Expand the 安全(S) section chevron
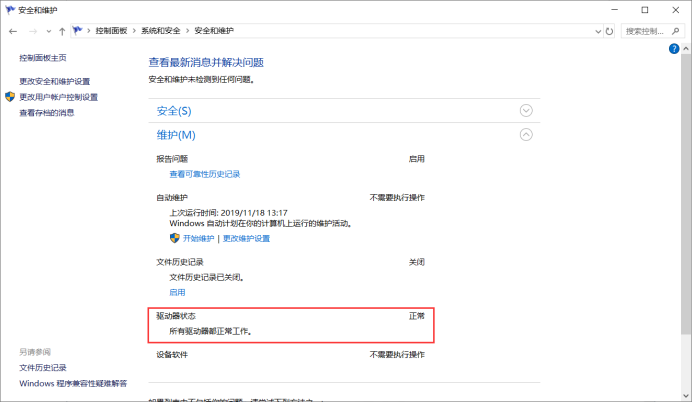 coord(526,110)
